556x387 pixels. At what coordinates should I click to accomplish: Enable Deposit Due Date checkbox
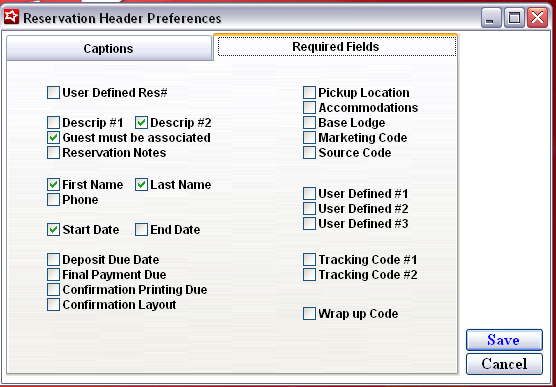point(53,260)
